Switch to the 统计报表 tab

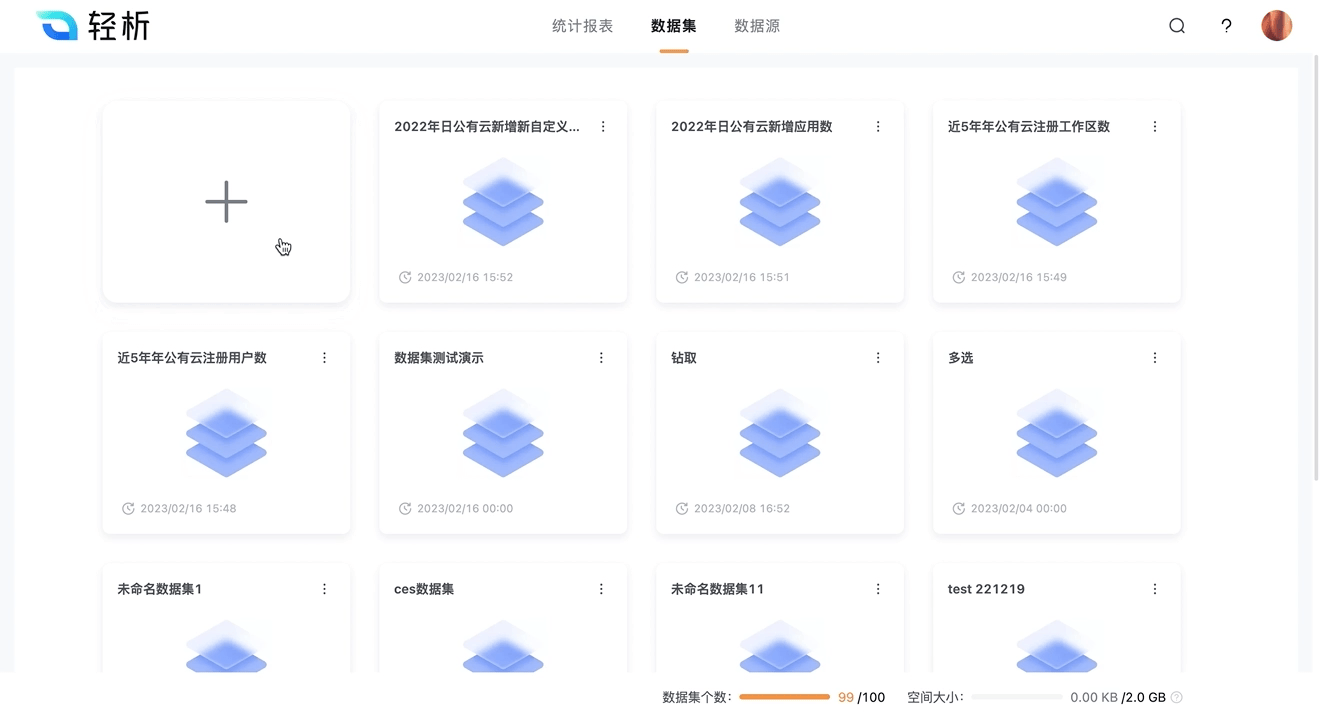(582, 26)
